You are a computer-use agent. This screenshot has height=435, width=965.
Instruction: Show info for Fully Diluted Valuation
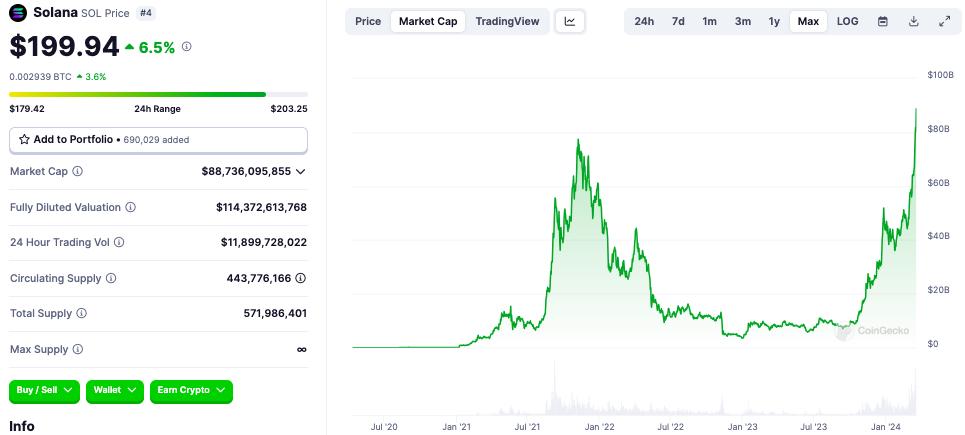pos(131,208)
